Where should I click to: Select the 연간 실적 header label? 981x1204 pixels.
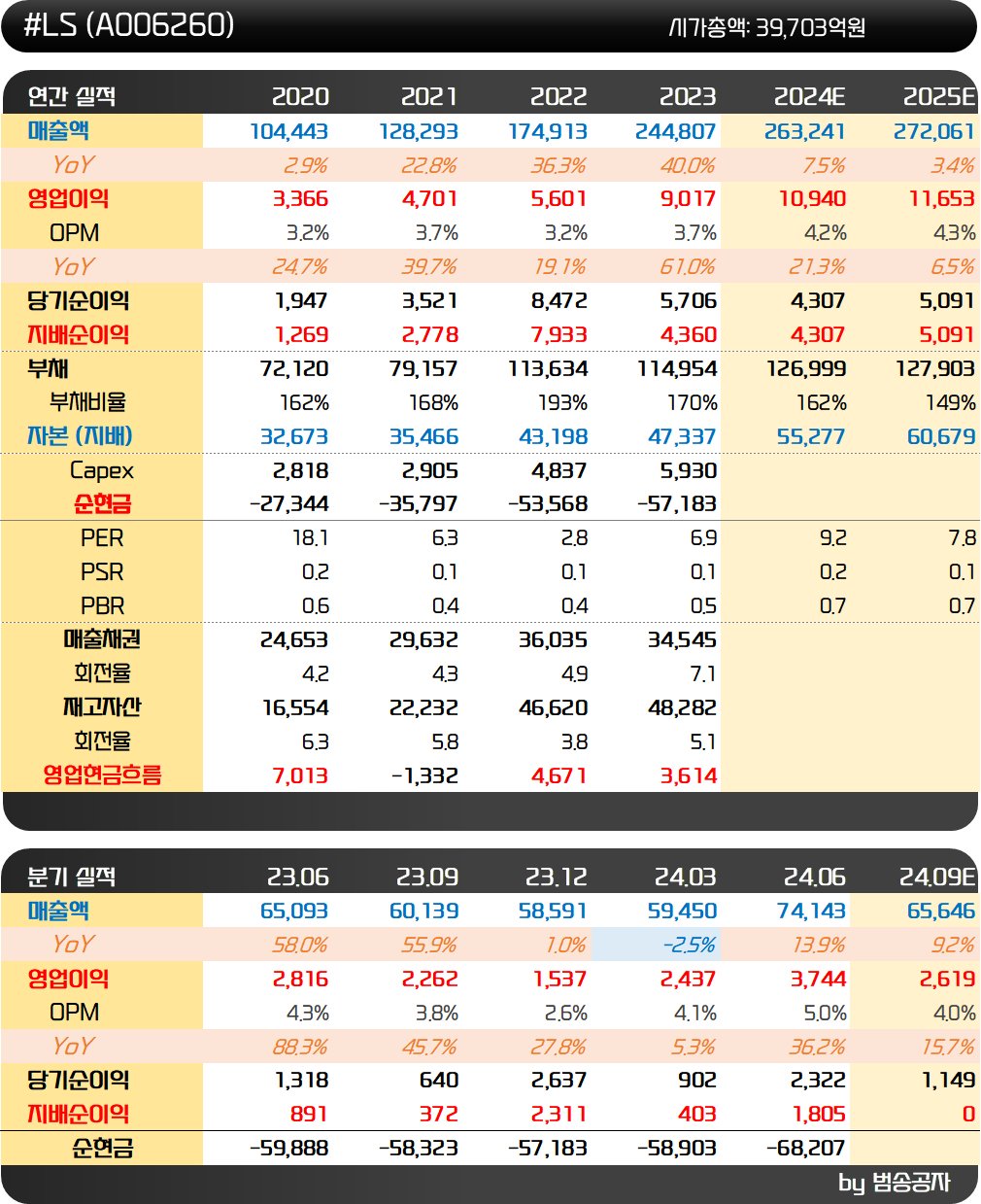[x=72, y=96]
